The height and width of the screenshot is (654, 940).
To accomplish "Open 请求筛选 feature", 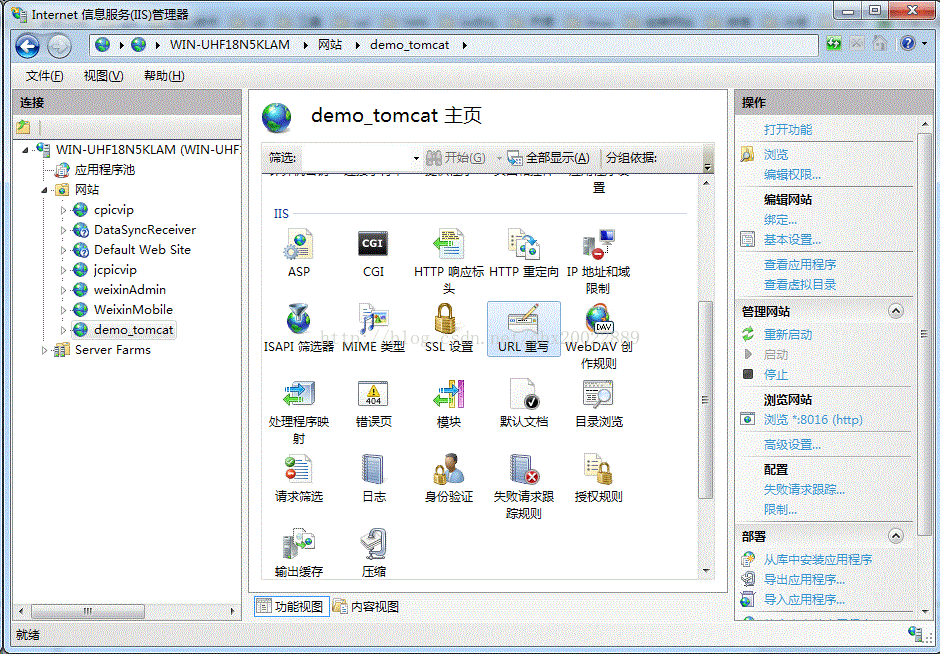I will [299, 478].
